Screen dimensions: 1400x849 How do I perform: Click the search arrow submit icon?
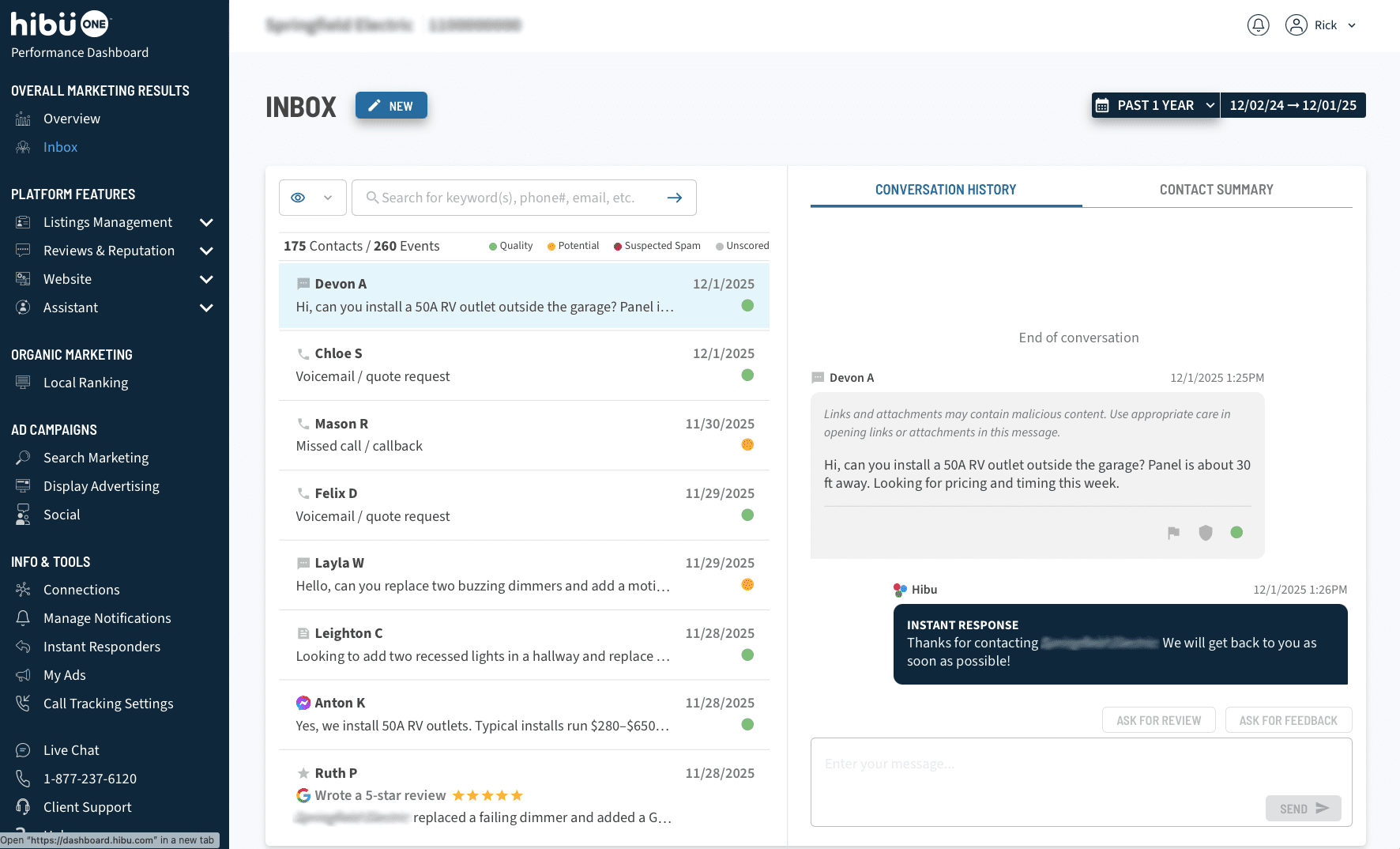click(x=674, y=198)
